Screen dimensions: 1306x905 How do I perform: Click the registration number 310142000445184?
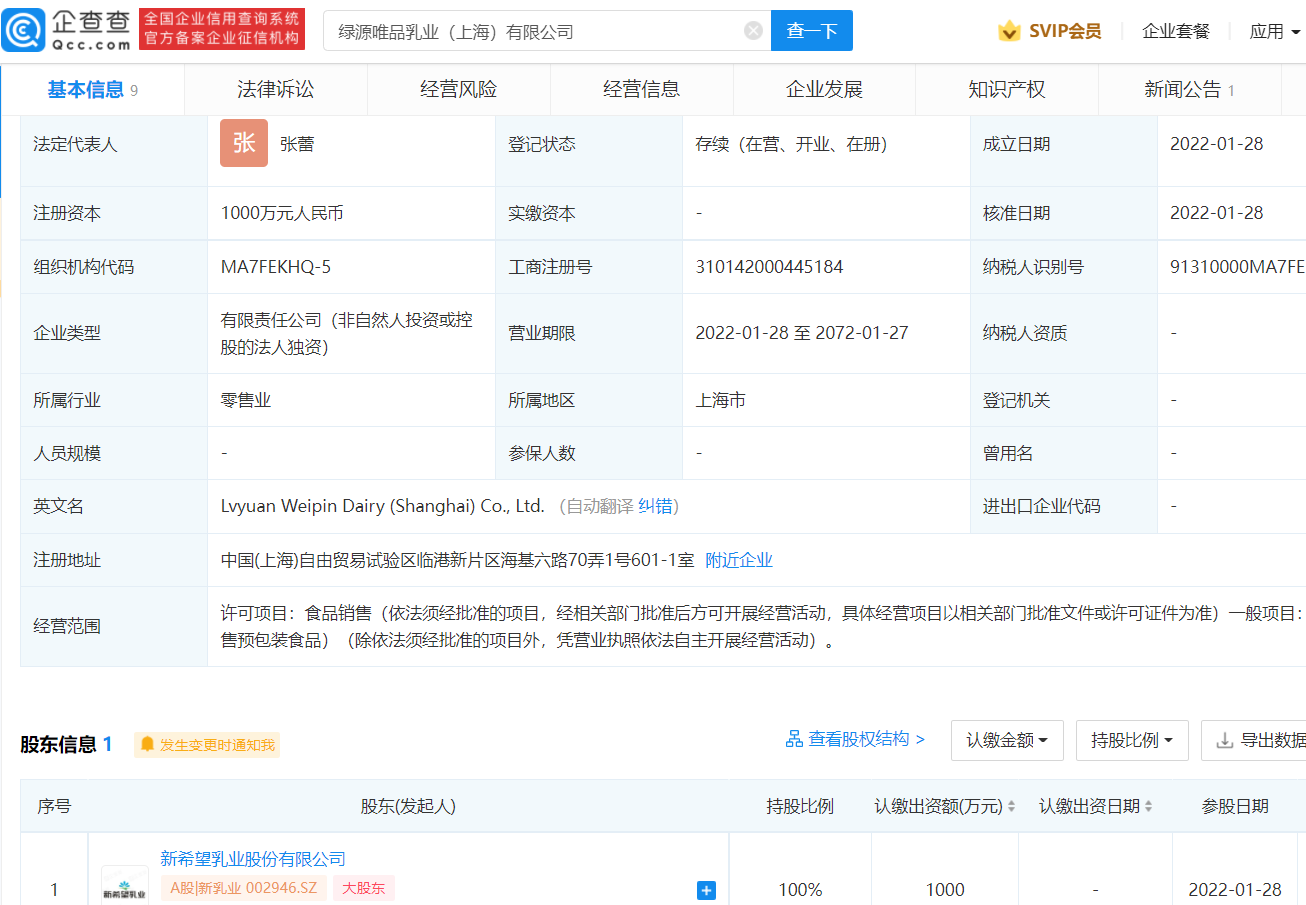coord(769,267)
